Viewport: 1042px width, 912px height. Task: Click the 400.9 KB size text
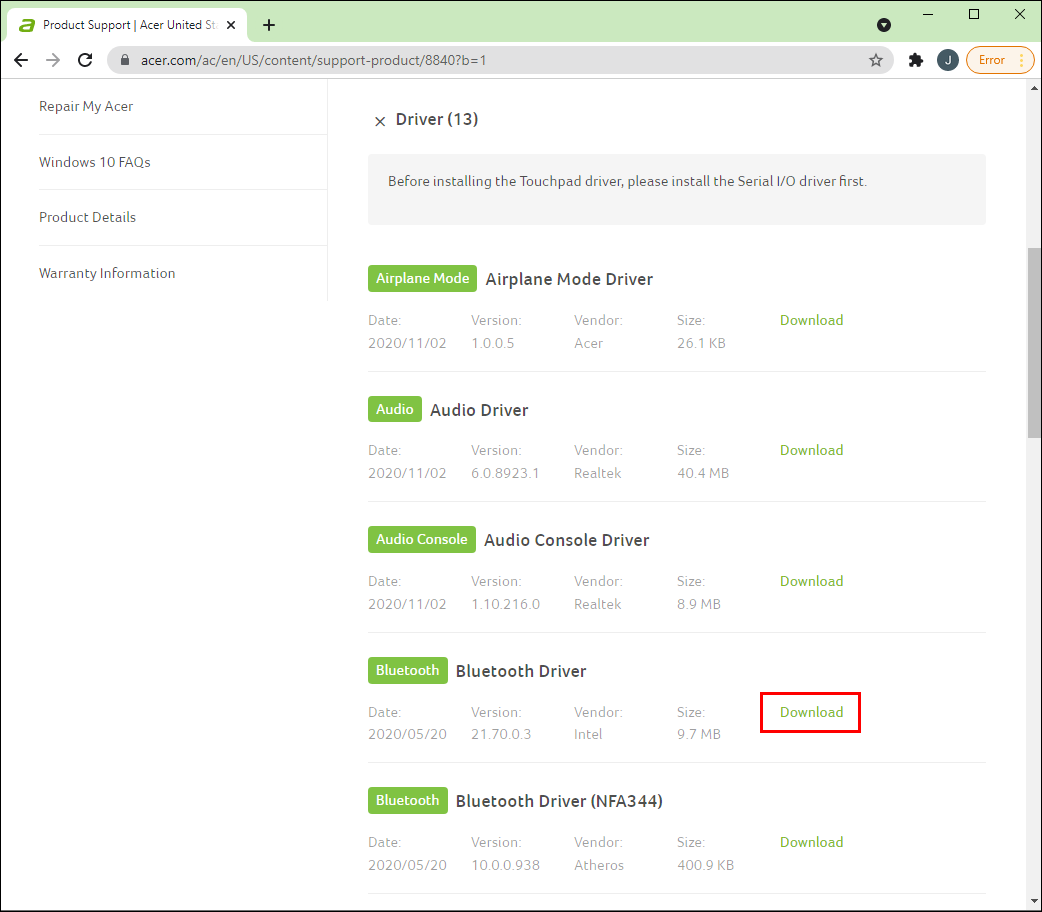coord(706,865)
